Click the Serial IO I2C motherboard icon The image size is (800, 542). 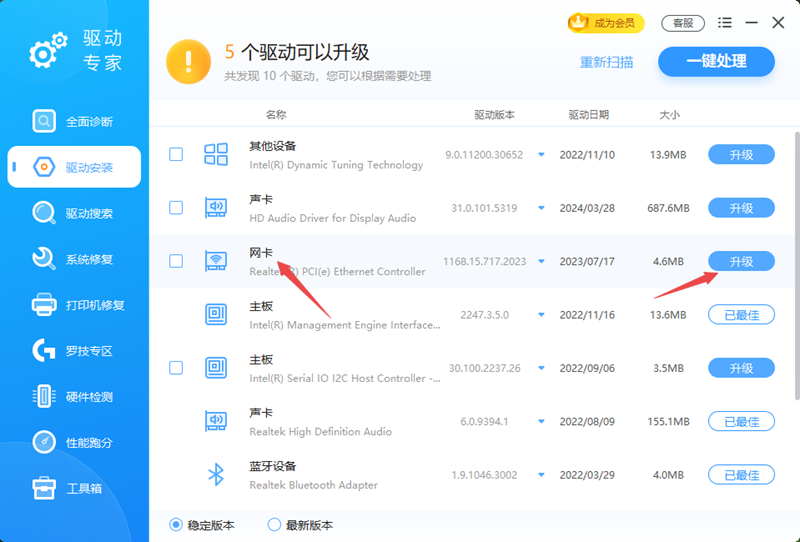click(x=216, y=367)
